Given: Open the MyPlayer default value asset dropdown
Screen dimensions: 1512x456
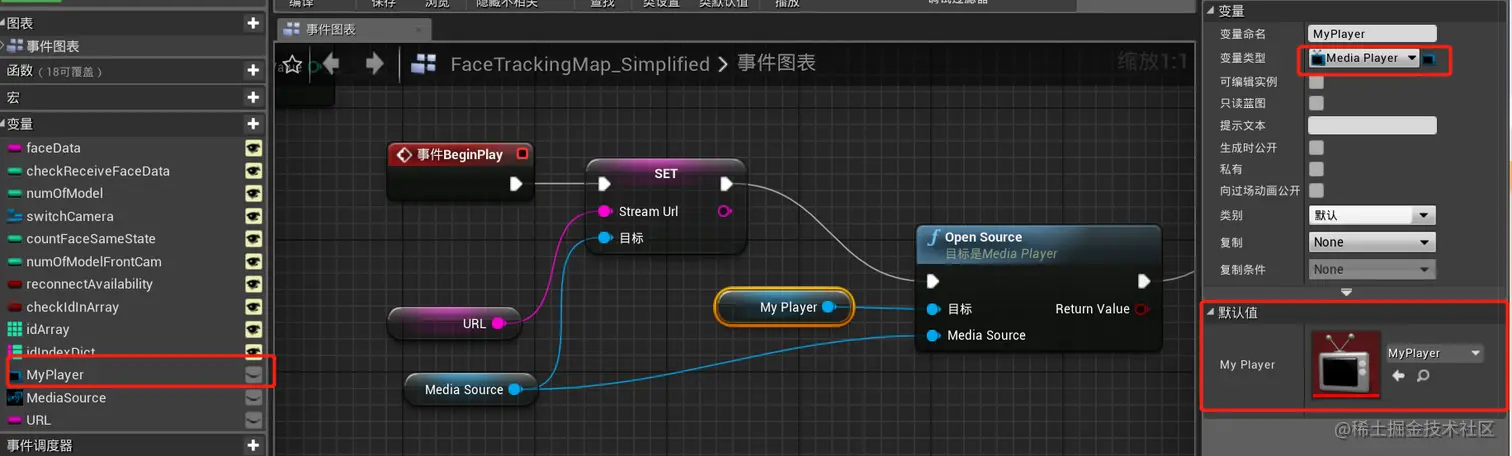Looking at the screenshot, I should pyautogui.click(x=1434, y=353).
